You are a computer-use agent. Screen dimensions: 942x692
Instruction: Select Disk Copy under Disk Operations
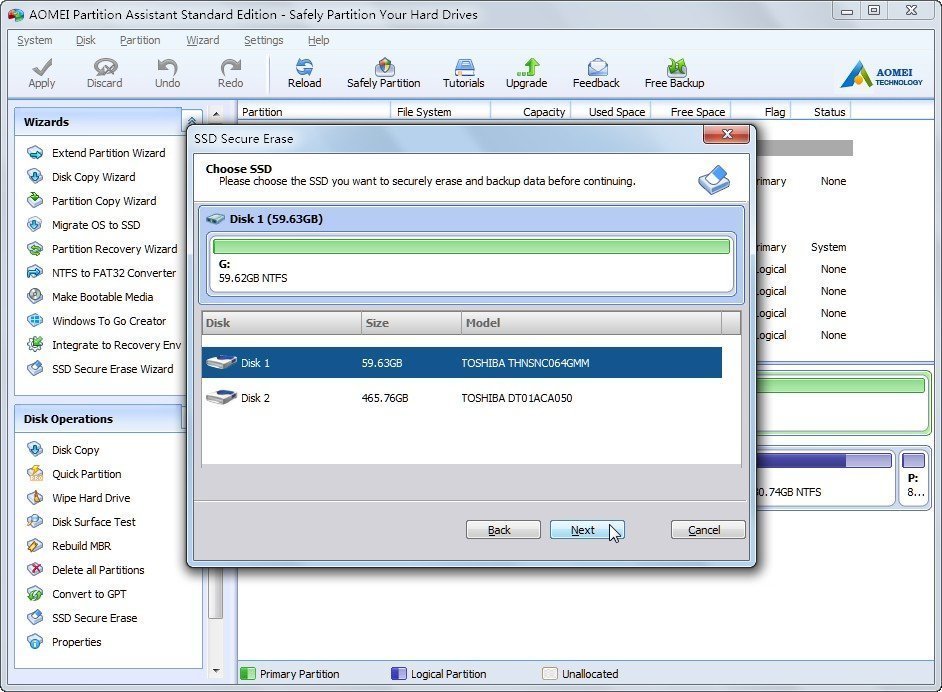(75, 451)
